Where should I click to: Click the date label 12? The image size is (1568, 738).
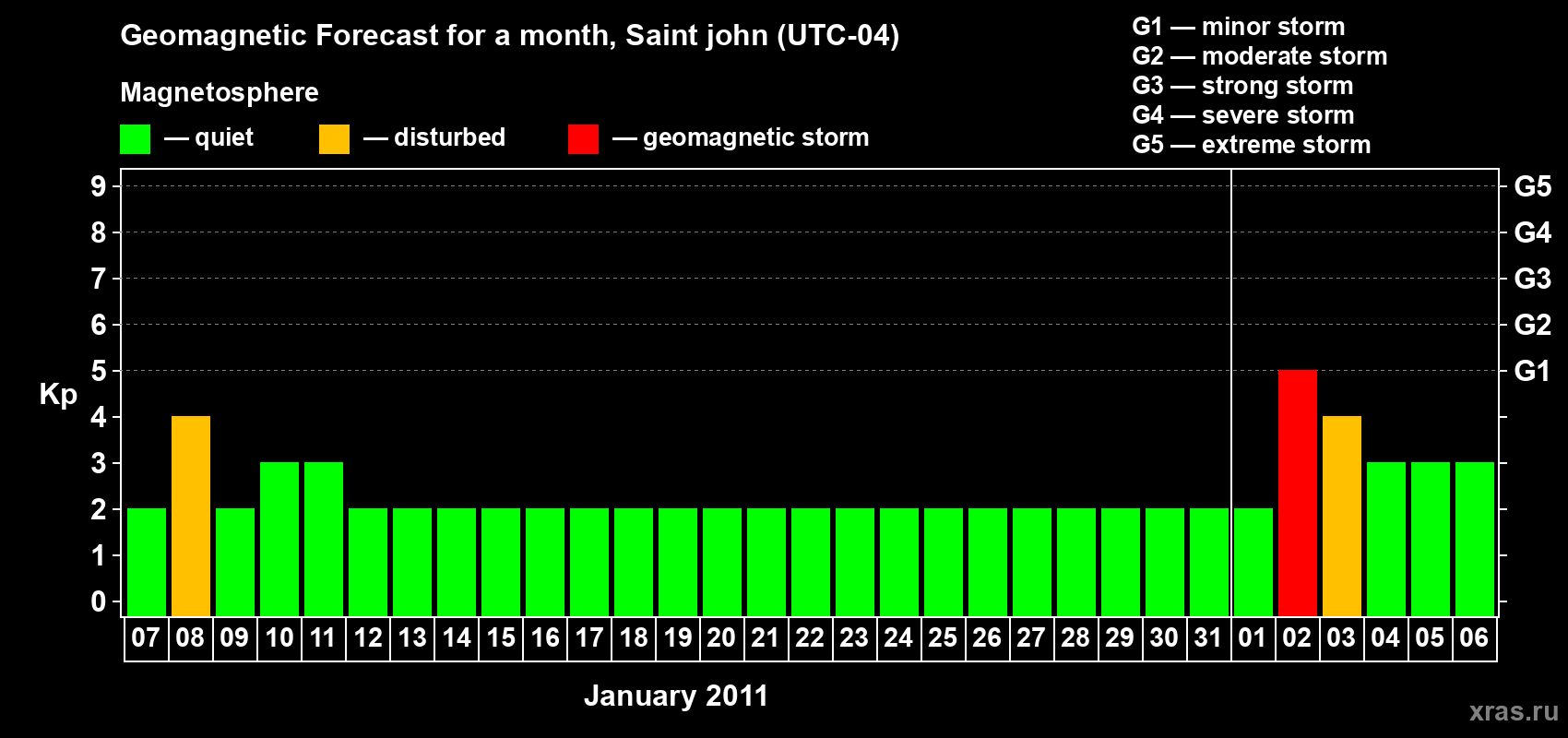(368, 638)
